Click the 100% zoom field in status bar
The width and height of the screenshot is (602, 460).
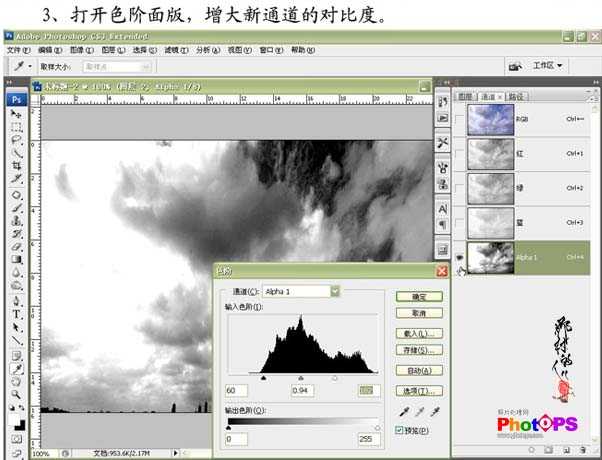[41, 454]
